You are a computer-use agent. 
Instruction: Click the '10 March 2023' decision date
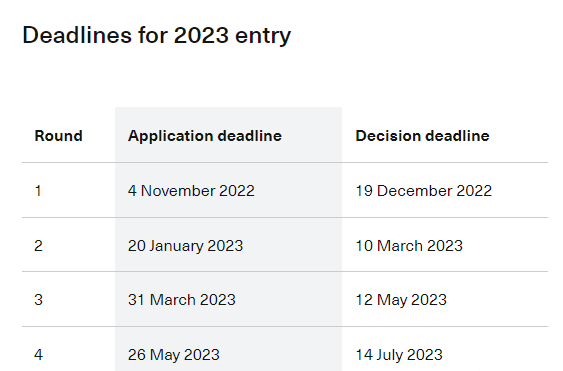[x=409, y=246]
